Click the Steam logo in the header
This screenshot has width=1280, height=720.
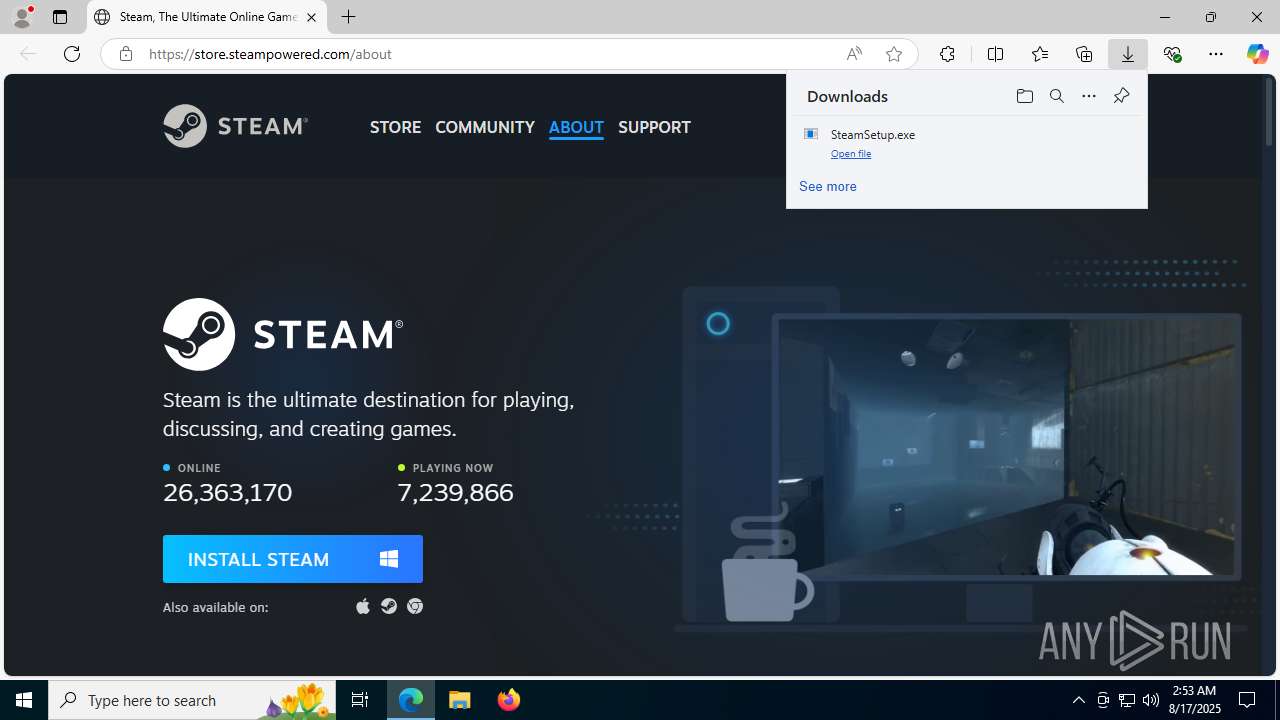(x=235, y=126)
